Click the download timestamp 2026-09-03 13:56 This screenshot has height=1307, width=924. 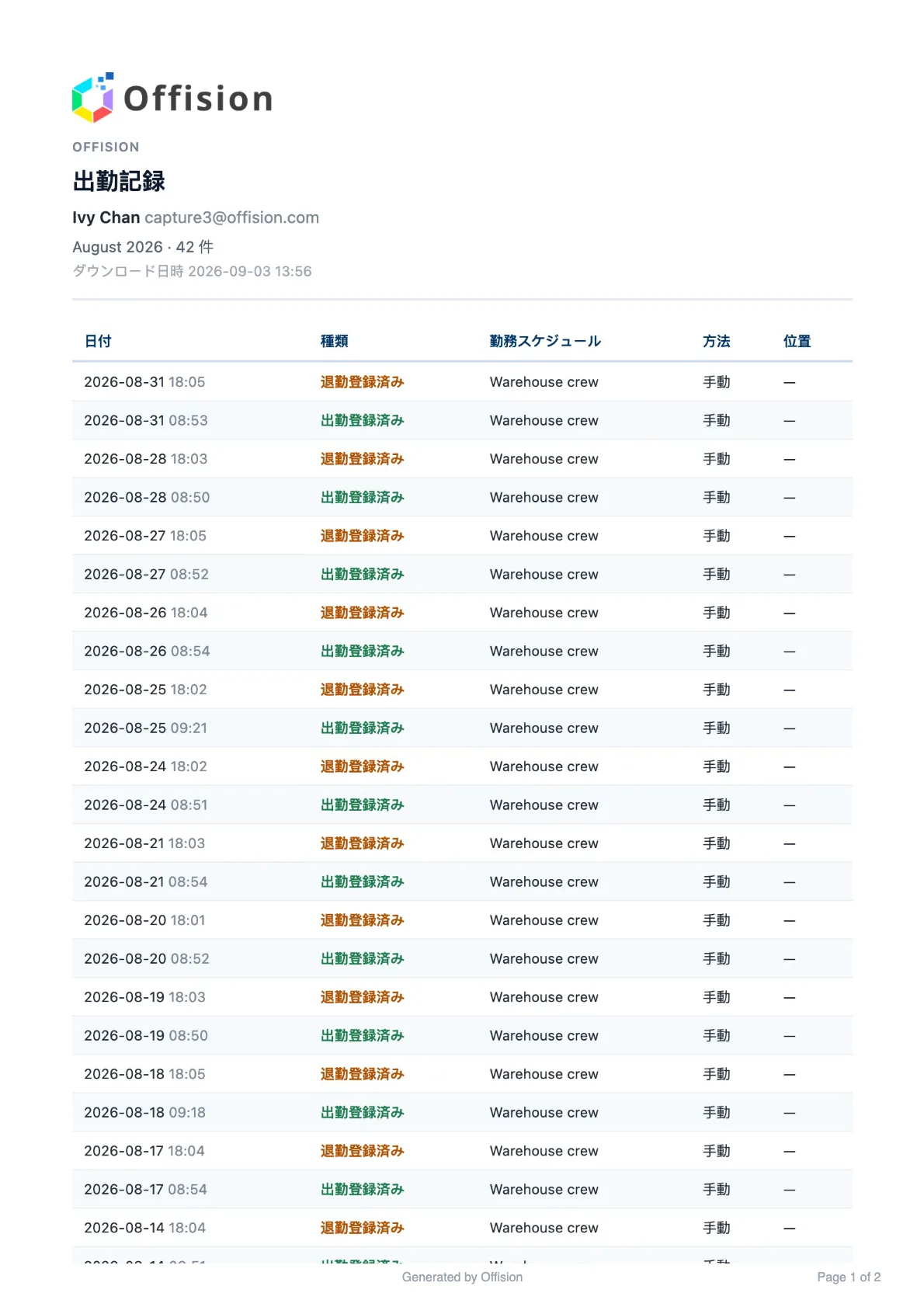[250, 271]
